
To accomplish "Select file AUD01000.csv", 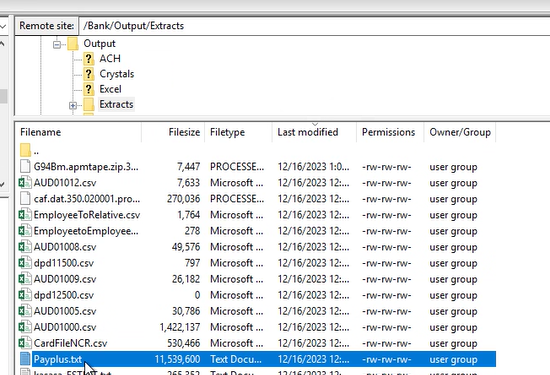I will click(65, 327).
